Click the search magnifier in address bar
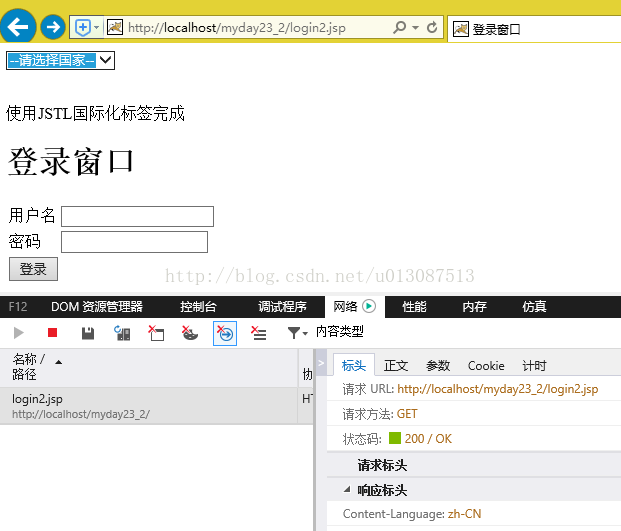 400,27
